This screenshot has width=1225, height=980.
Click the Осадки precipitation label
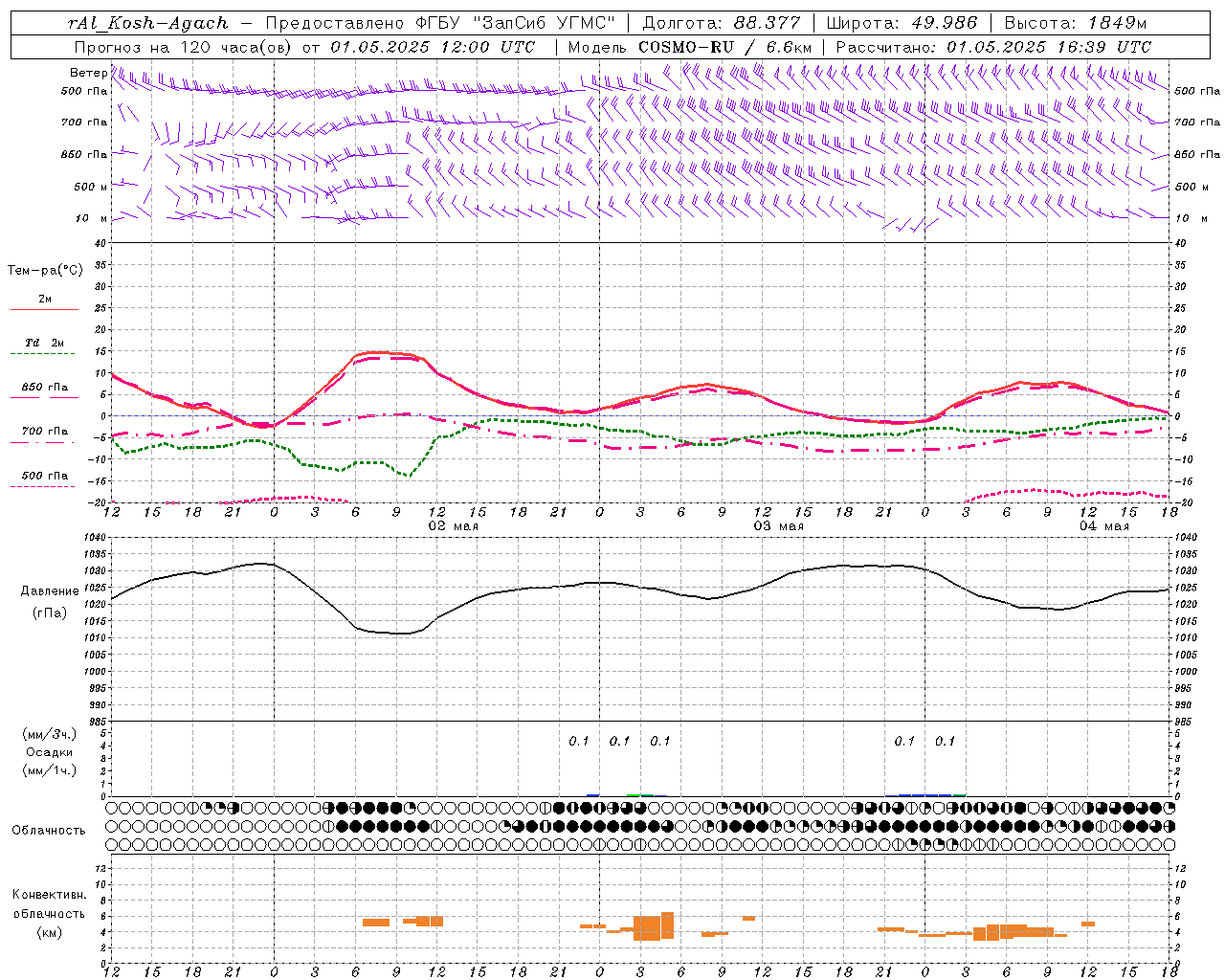[50, 752]
